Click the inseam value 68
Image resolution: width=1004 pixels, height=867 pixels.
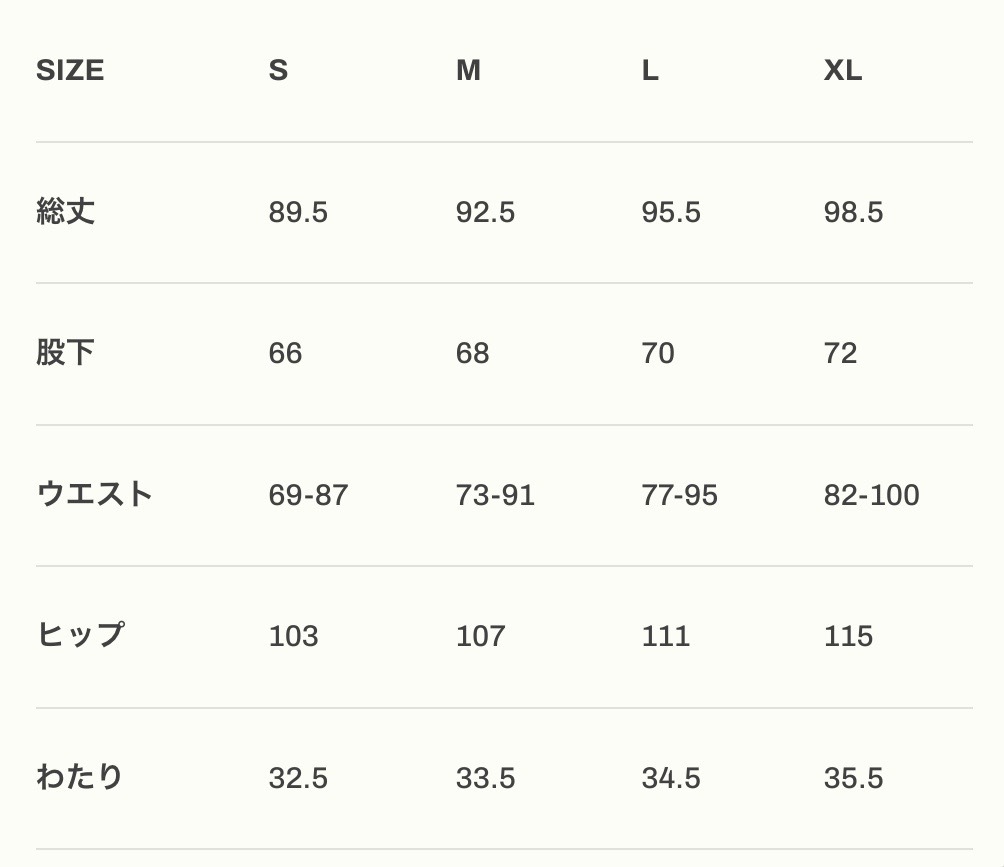click(472, 354)
